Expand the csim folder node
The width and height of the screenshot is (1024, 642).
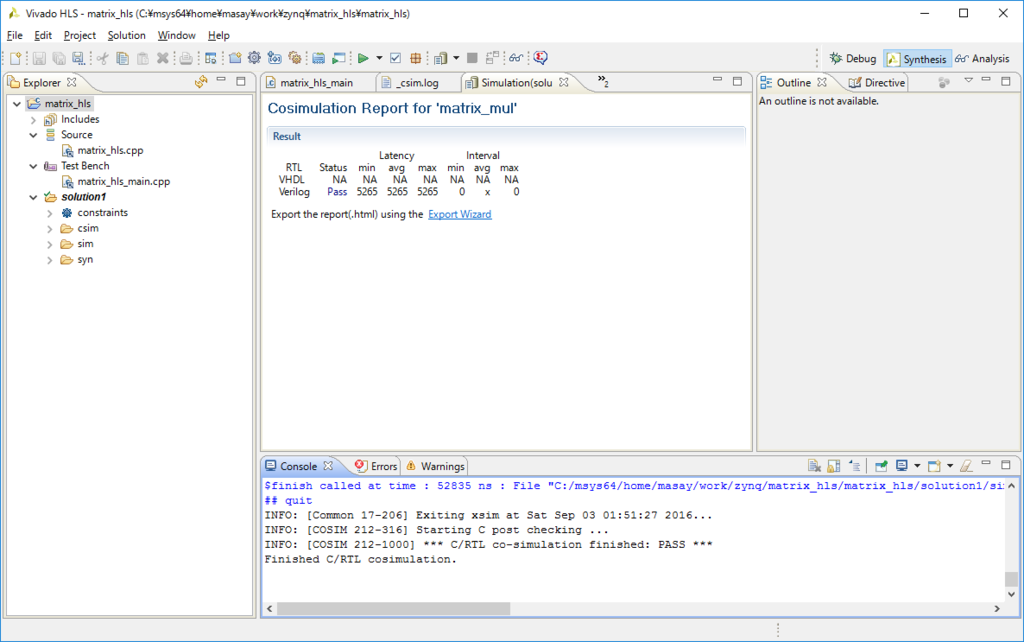(x=50, y=229)
